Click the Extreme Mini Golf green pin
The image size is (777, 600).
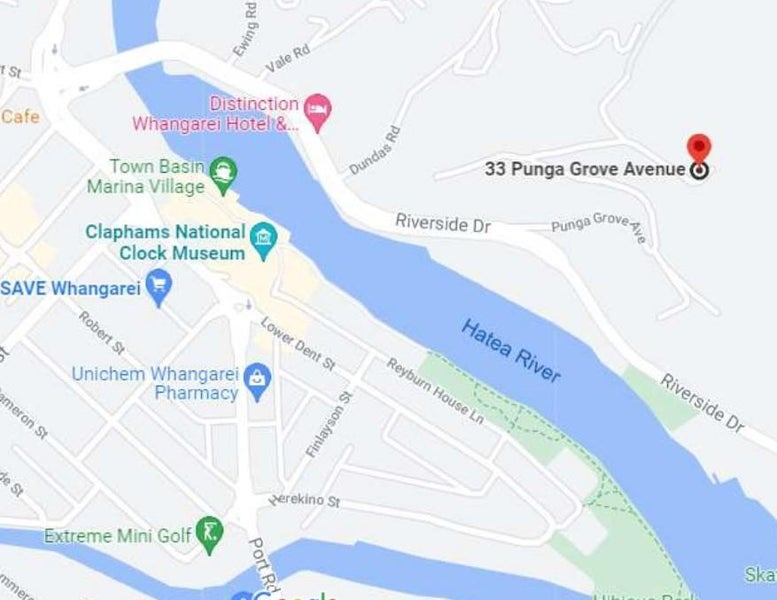tap(210, 535)
